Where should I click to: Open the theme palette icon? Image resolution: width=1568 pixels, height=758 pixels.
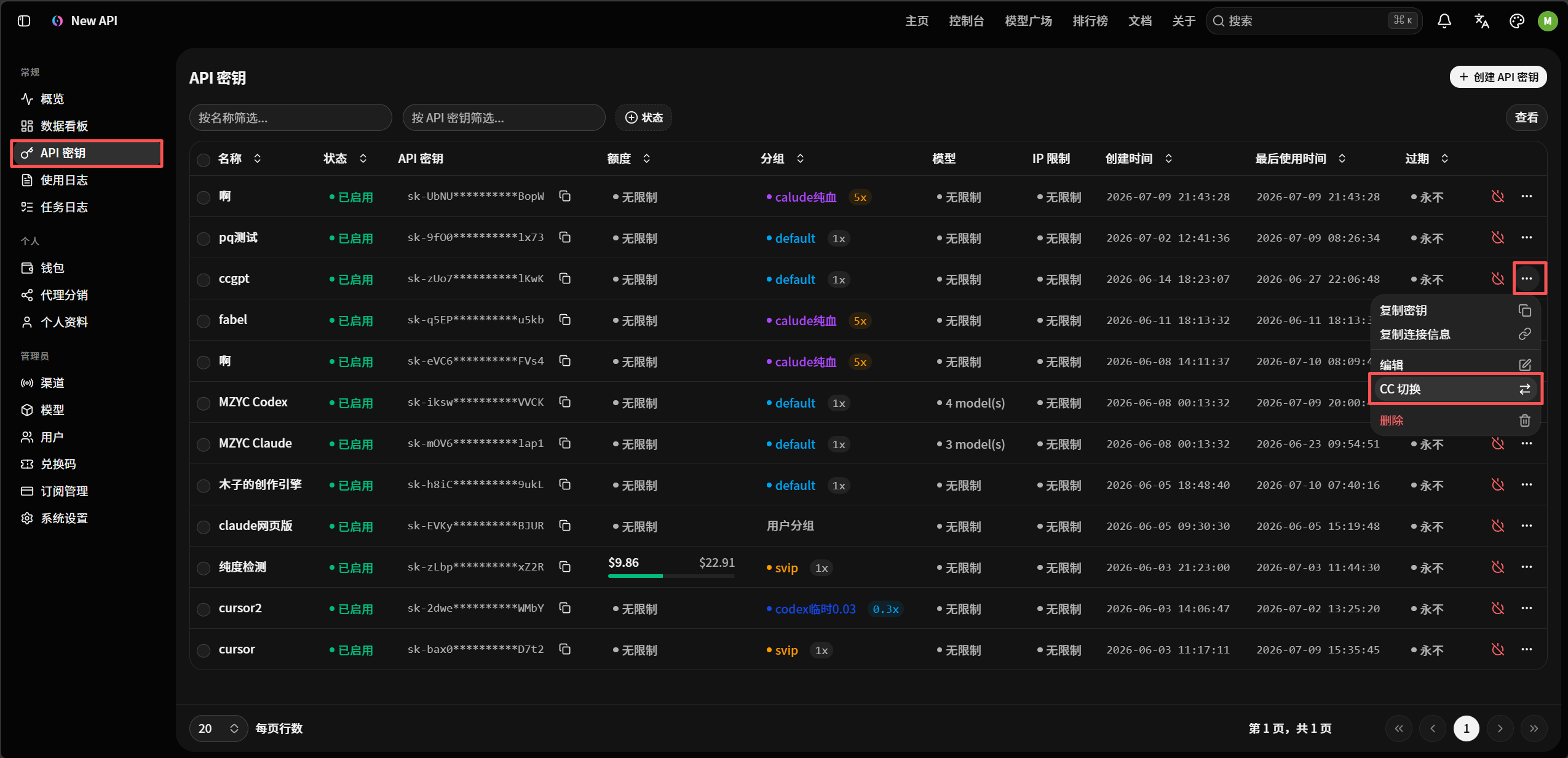(1517, 21)
